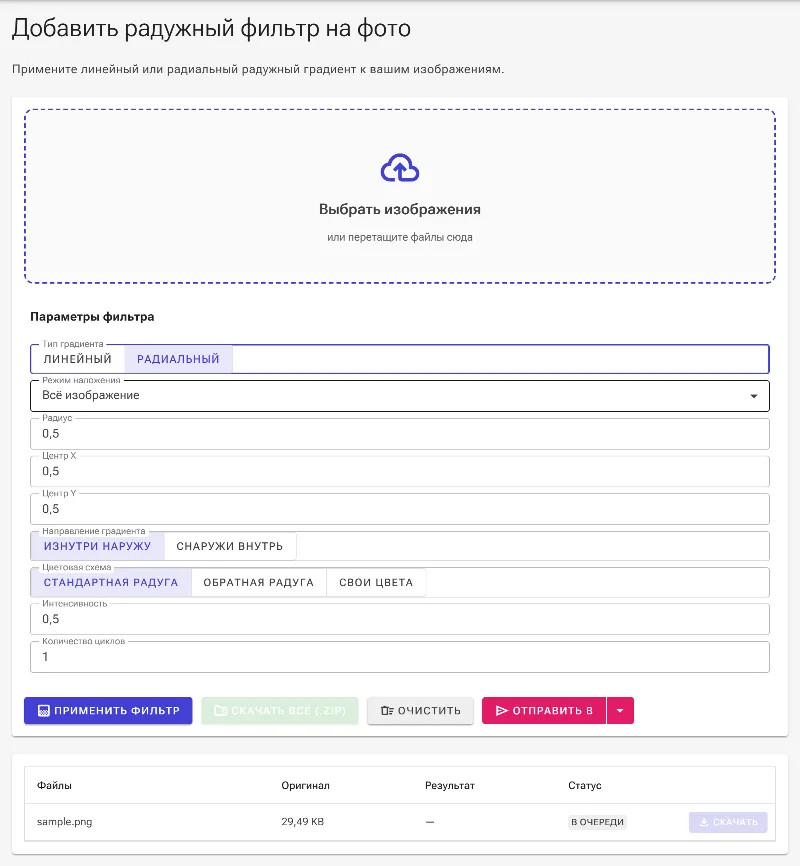
Task: Choose ИЗНУТРИ НАРУЖУ gradient direction
Action: pos(97,546)
